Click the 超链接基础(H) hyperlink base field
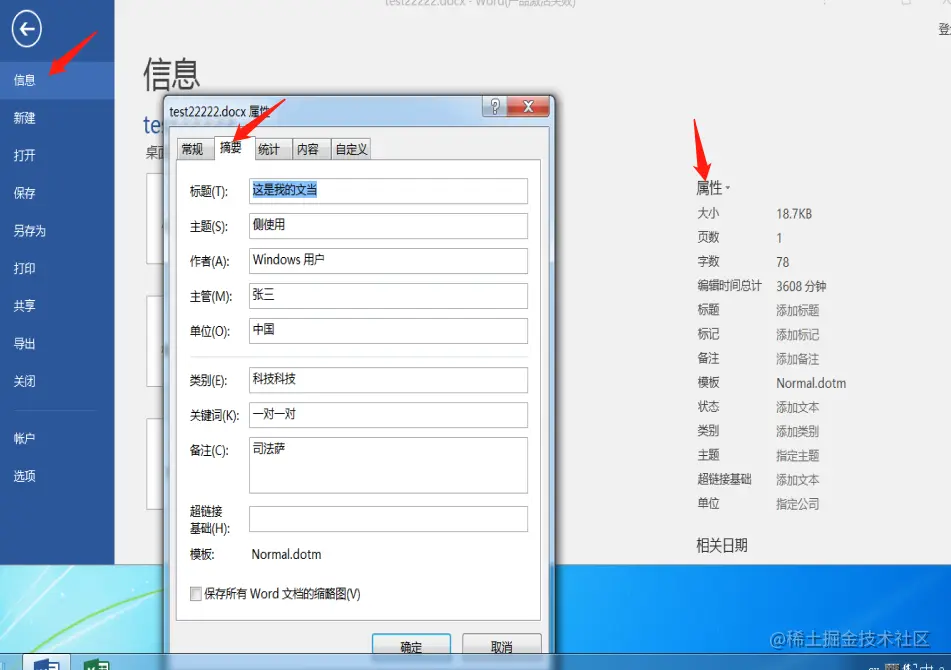 click(x=388, y=519)
